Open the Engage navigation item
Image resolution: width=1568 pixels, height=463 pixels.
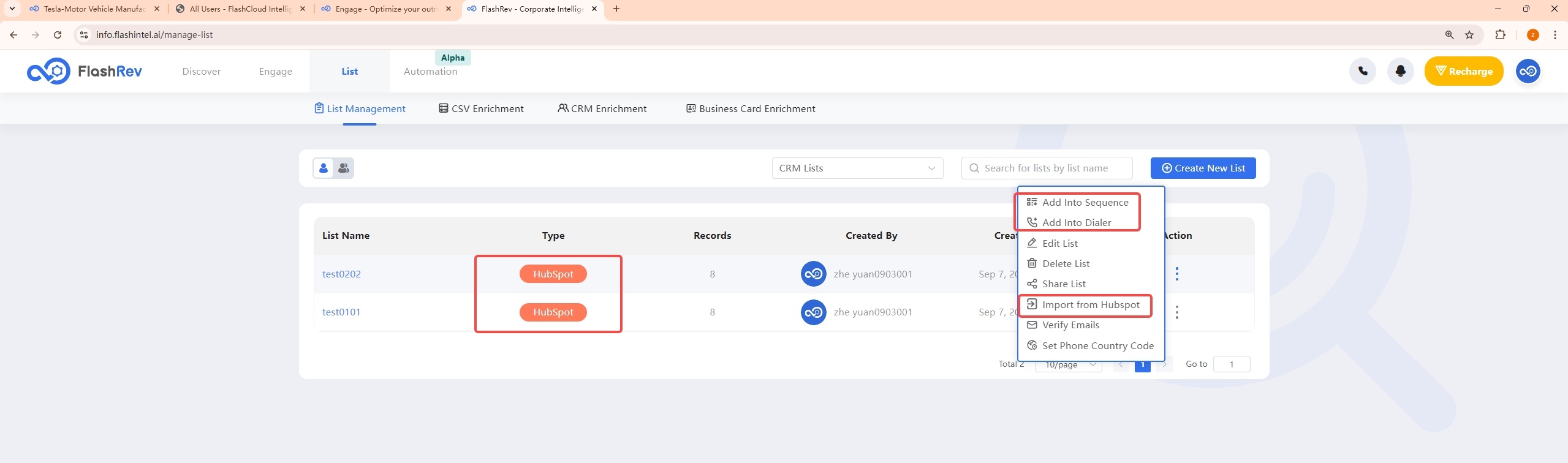tap(276, 72)
